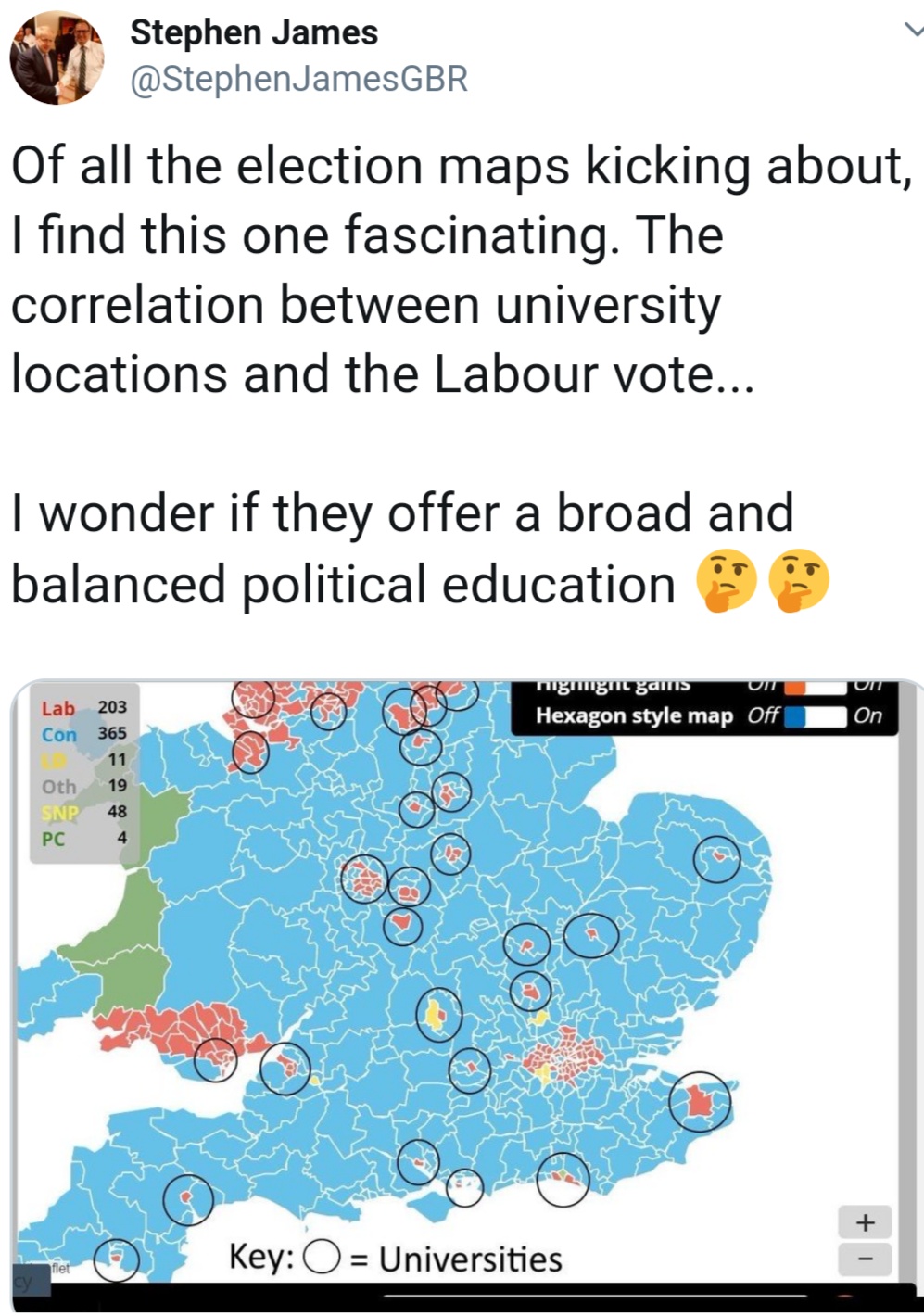Image resolution: width=924 pixels, height=1316 pixels.
Task: Click the circled constituency at Cornwall's tip
Action: [117, 1260]
